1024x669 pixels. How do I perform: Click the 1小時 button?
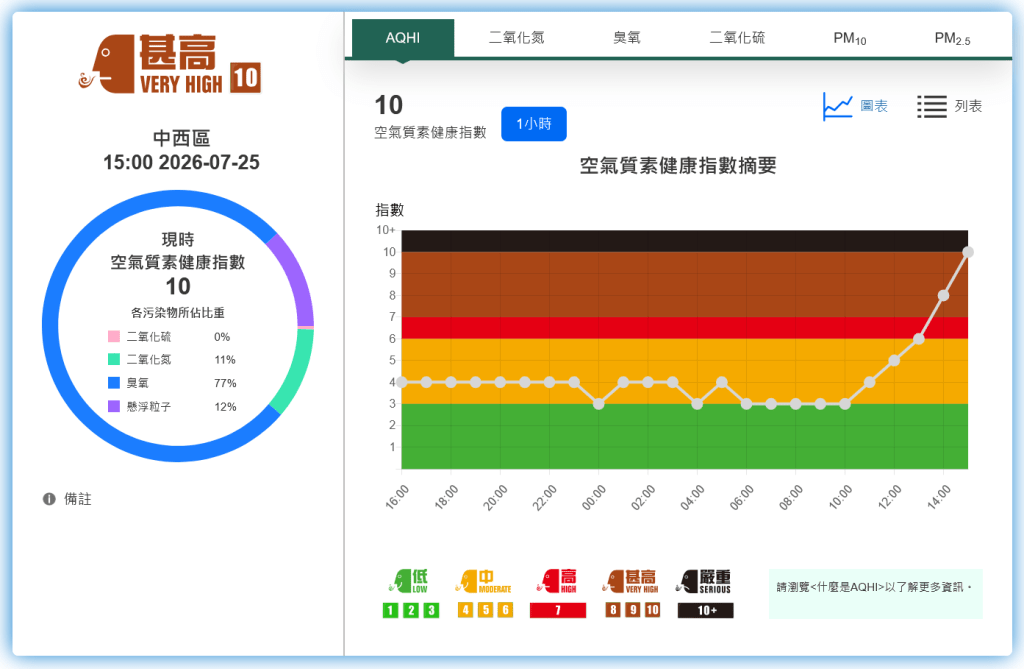pyautogui.click(x=534, y=124)
